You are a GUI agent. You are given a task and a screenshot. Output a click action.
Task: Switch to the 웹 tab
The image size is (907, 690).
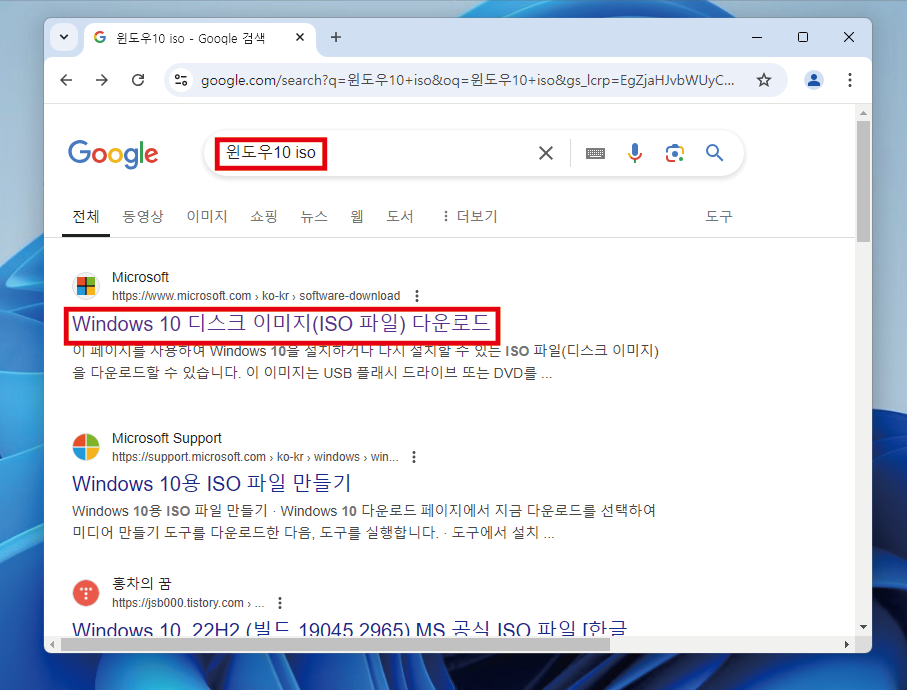pos(357,216)
